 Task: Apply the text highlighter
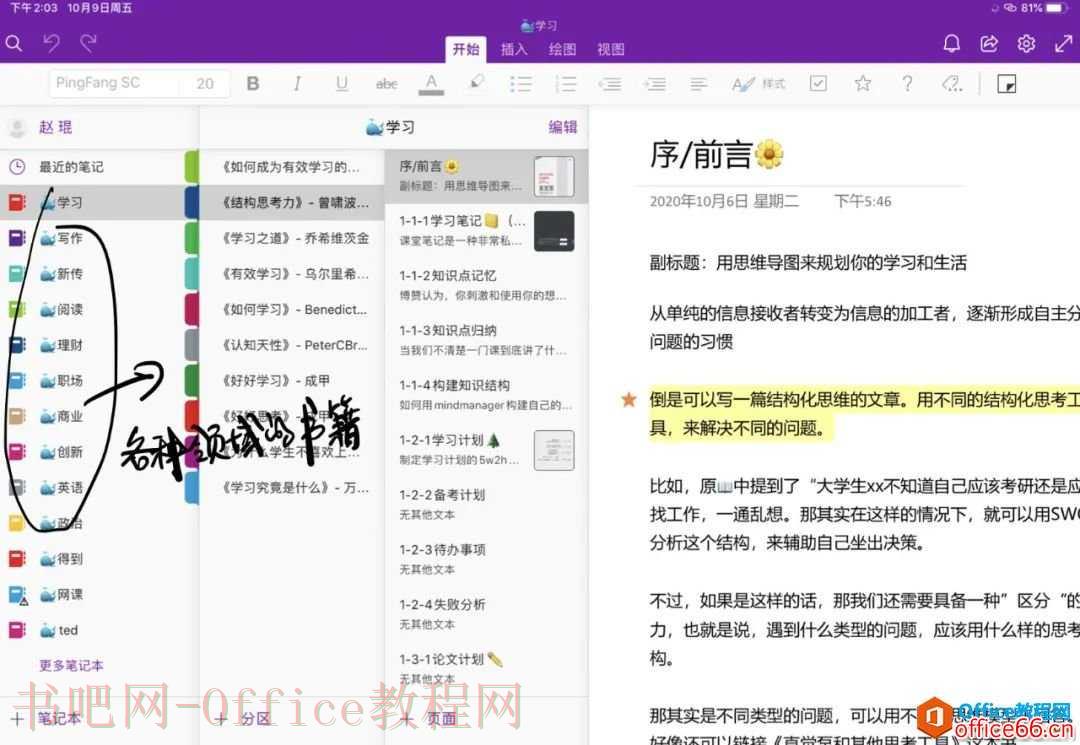pyautogui.click(x=476, y=83)
